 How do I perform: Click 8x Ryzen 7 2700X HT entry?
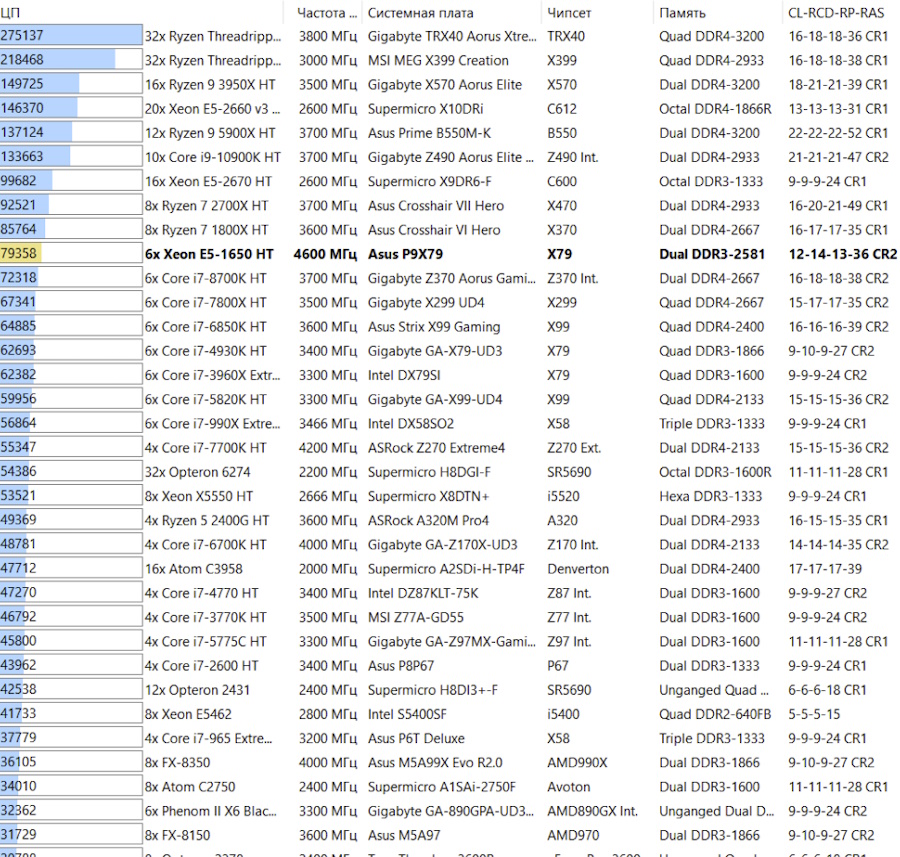point(206,205)
